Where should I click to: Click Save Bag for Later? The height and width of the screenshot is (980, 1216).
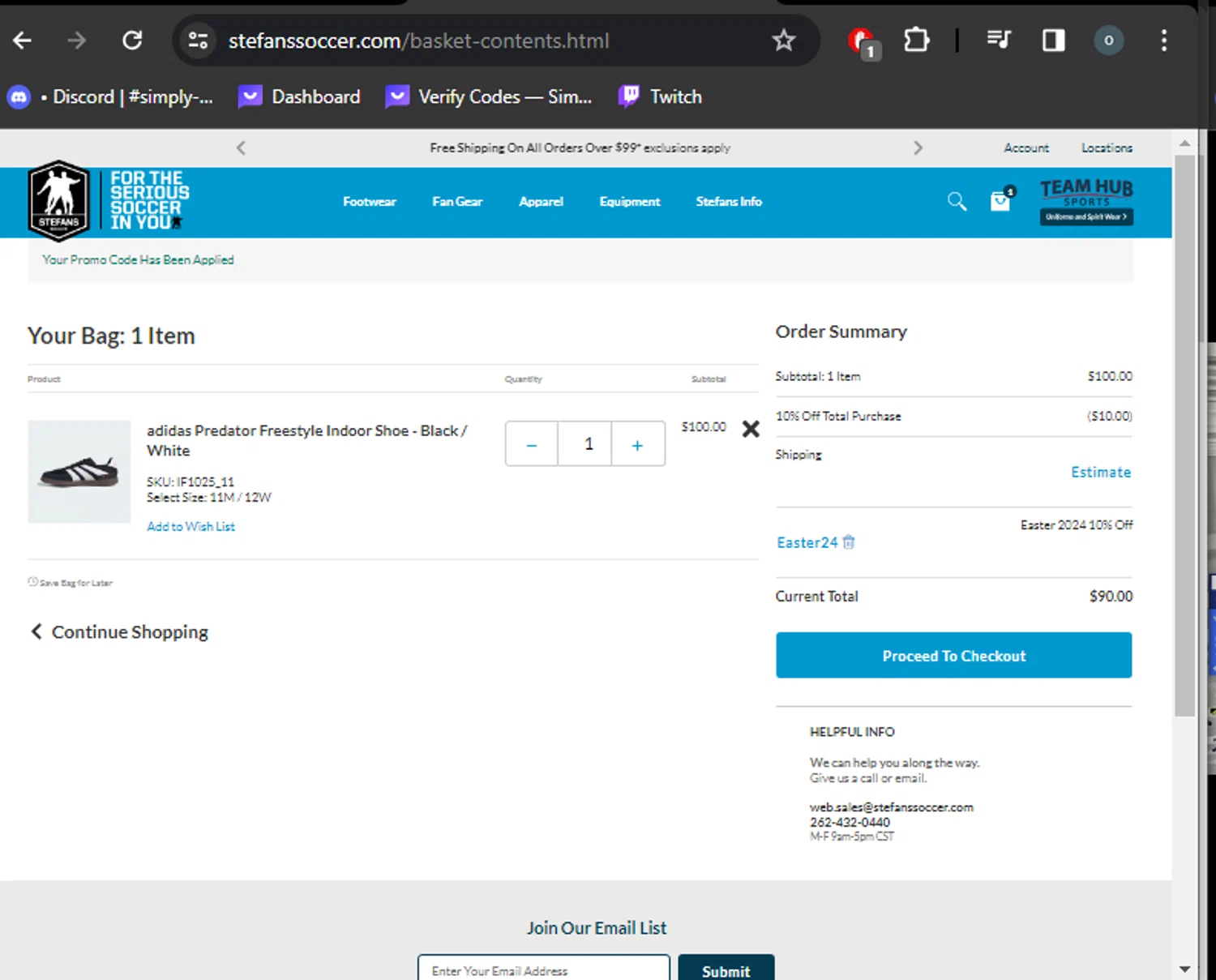tap(71, 582)
